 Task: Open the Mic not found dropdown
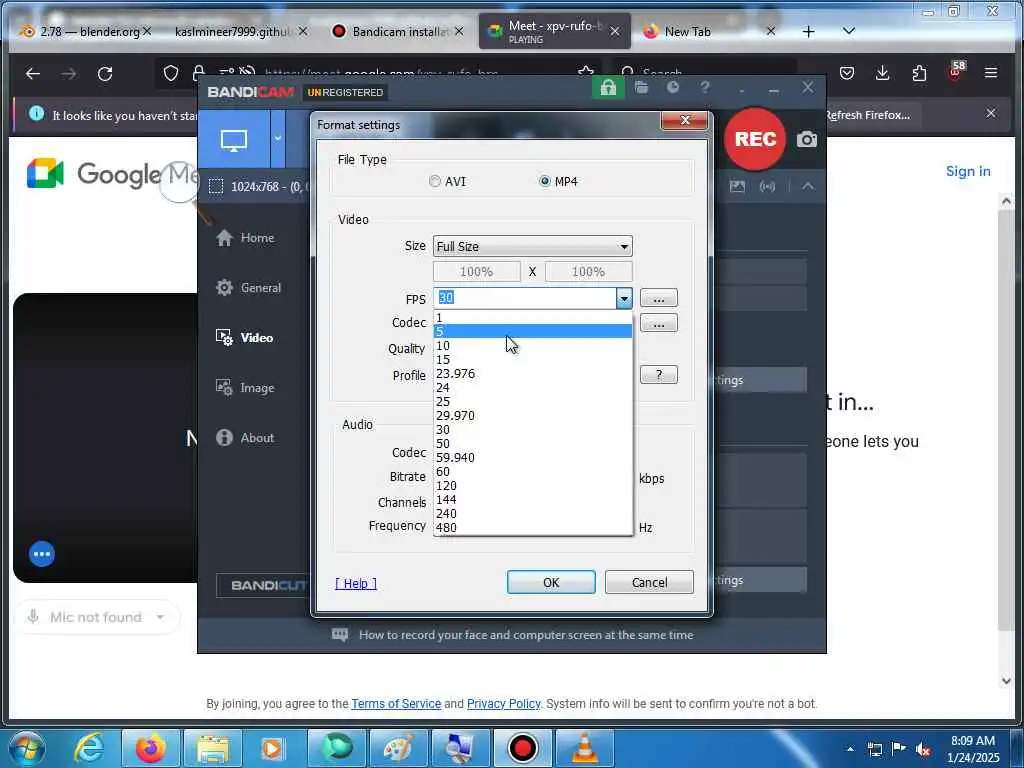tap(96, 617)
